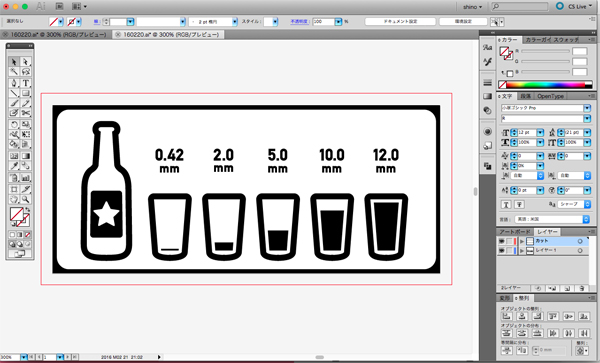Select the Artboard tool
600x363 pixels.
click(x=14, y=189)
